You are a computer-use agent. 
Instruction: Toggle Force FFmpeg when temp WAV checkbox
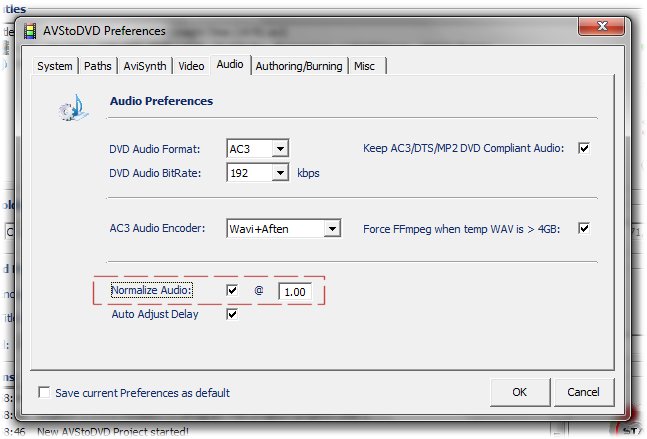(584, 228)
